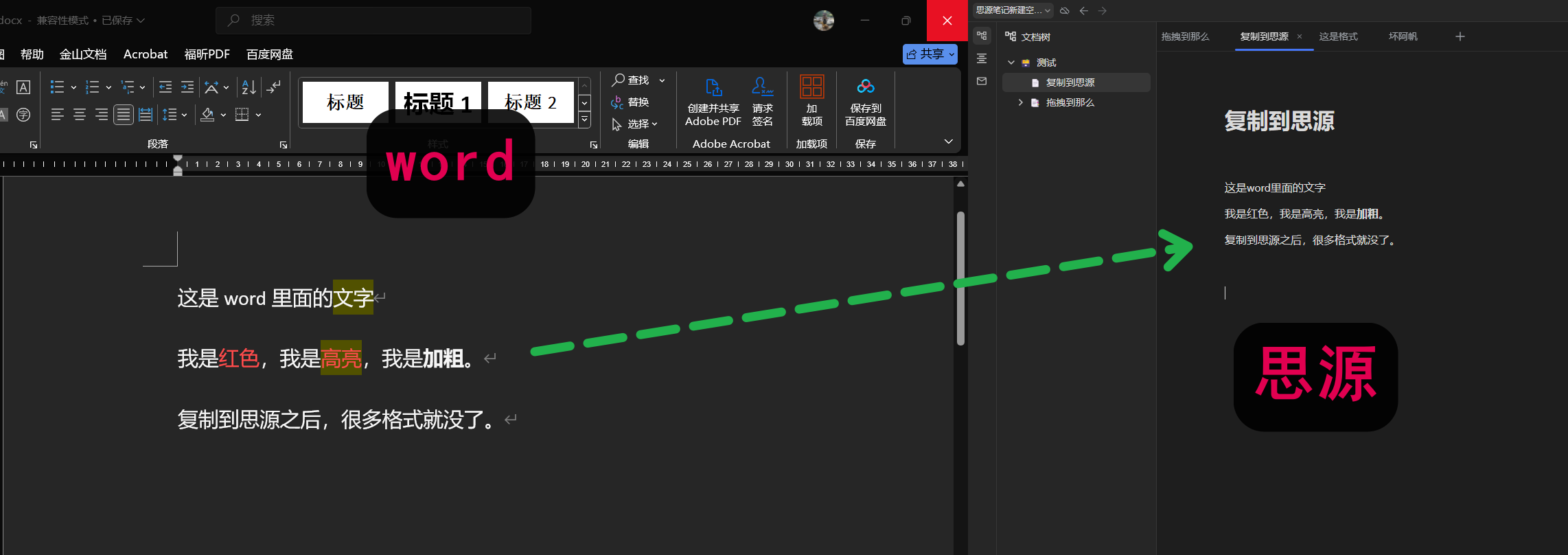This screenshot has height=555, width=1568.
Task: Expand the styles gallery more button
Action: point(584,120)
